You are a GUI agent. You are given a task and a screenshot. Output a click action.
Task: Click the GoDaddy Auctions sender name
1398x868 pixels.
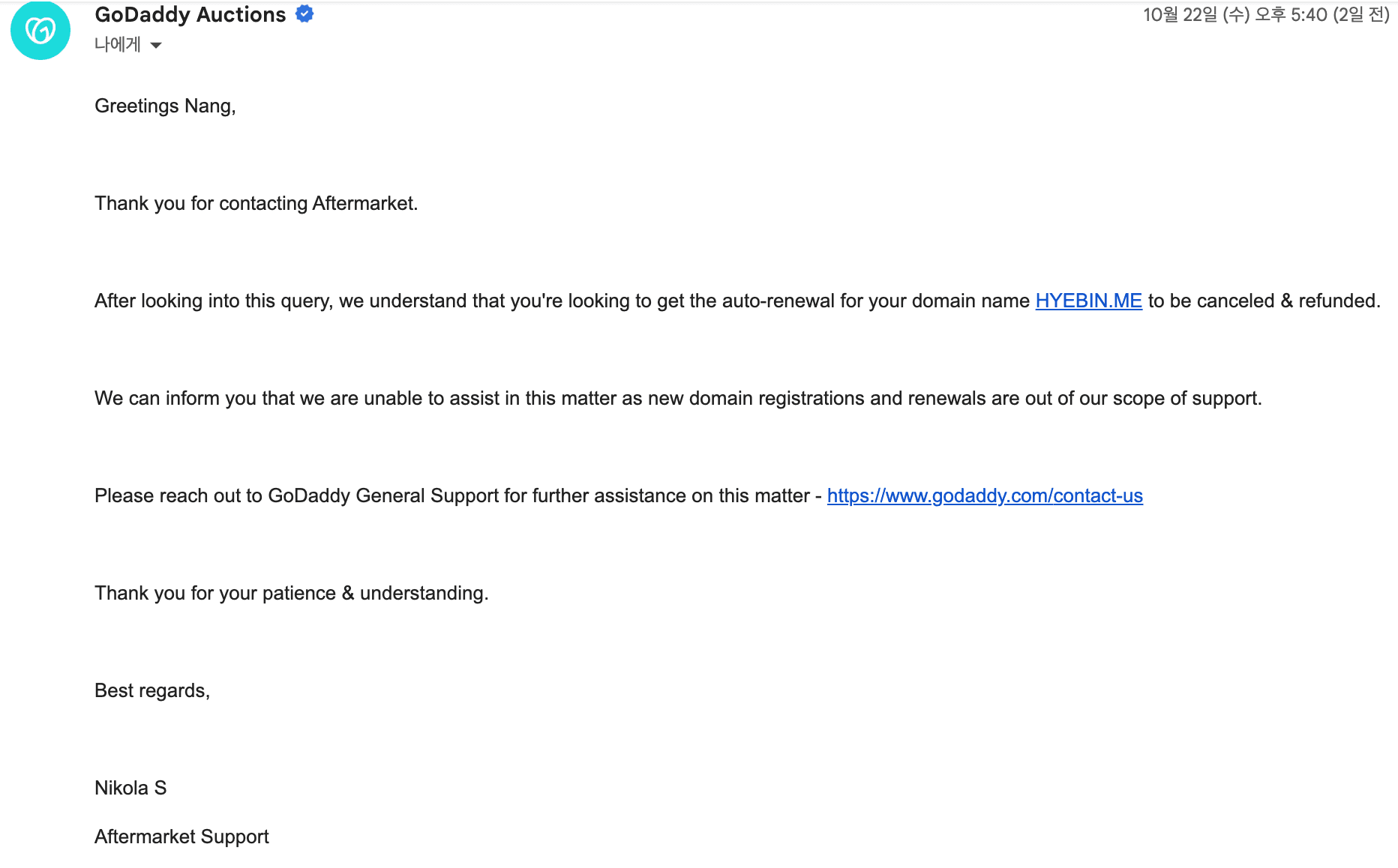point(190,15)
